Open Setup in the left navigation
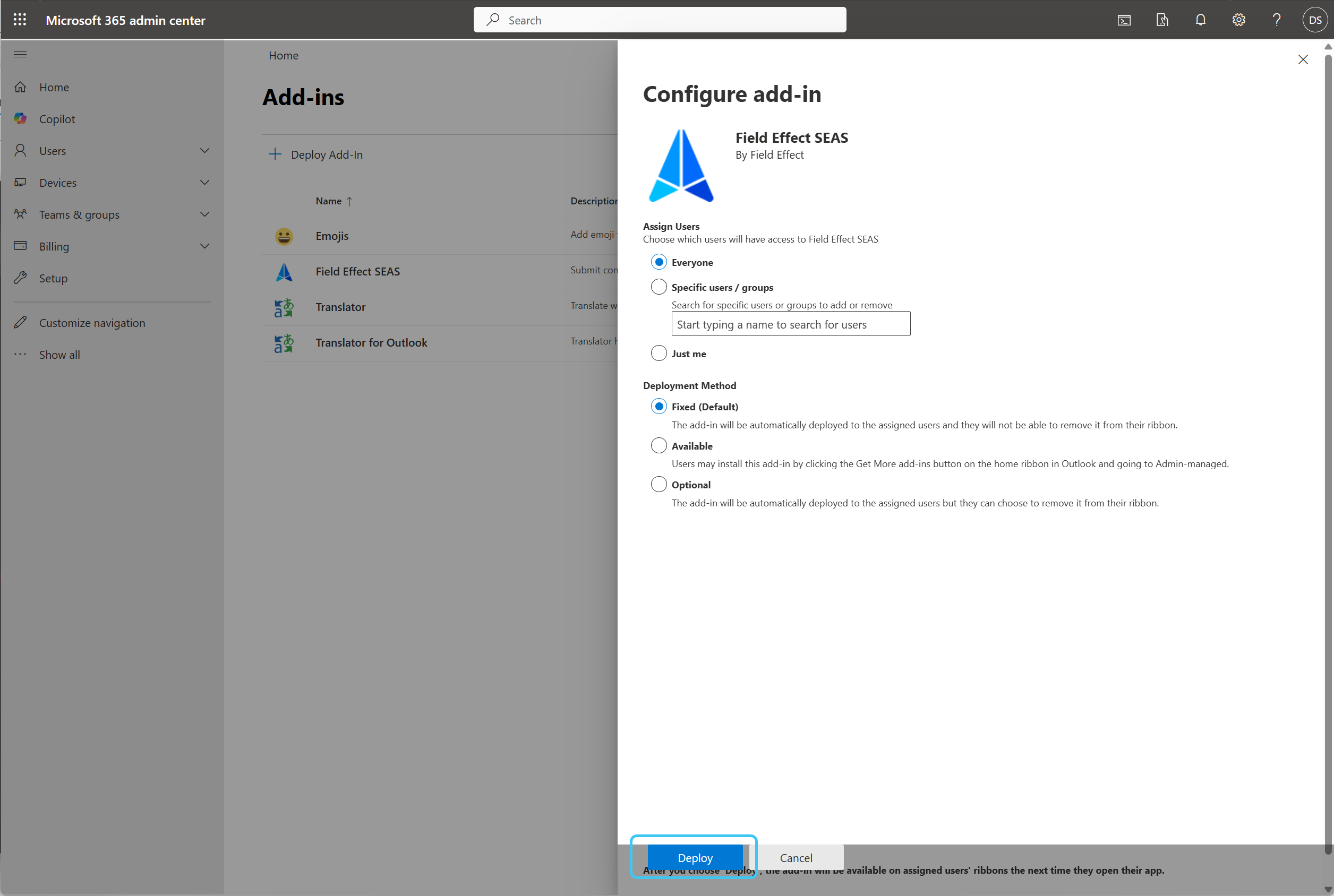The width and height of the screenshot is (1334, 896). [53, 278]
